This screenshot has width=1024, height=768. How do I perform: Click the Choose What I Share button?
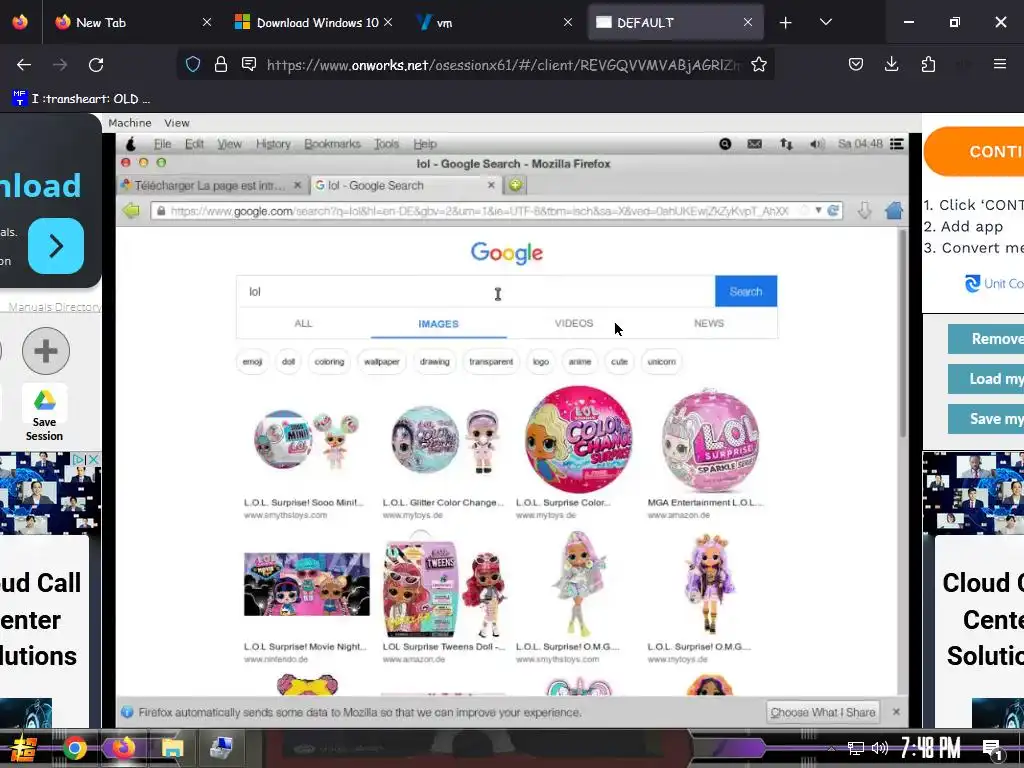[823, 712]
